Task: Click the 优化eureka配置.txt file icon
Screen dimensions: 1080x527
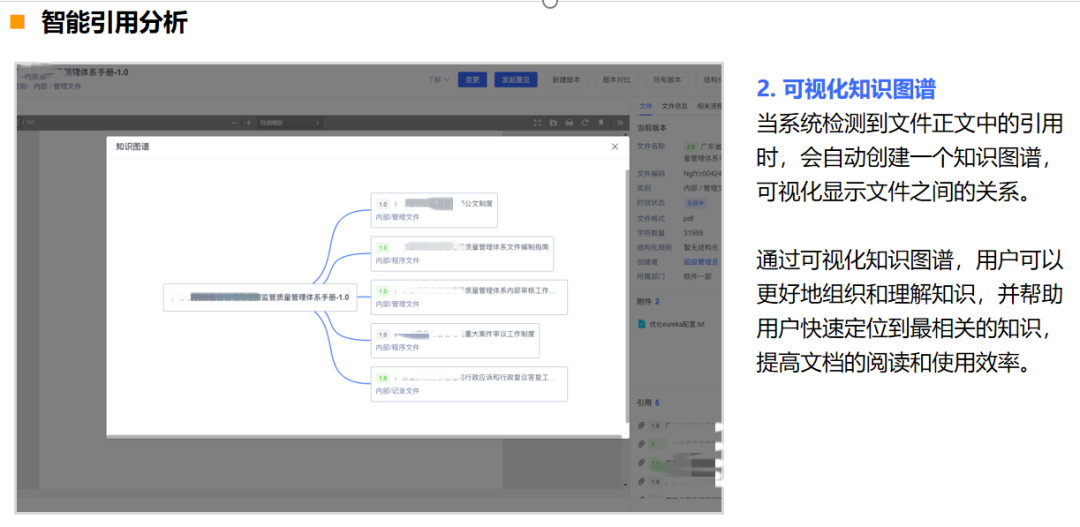Action: click(x=642, y=323)
